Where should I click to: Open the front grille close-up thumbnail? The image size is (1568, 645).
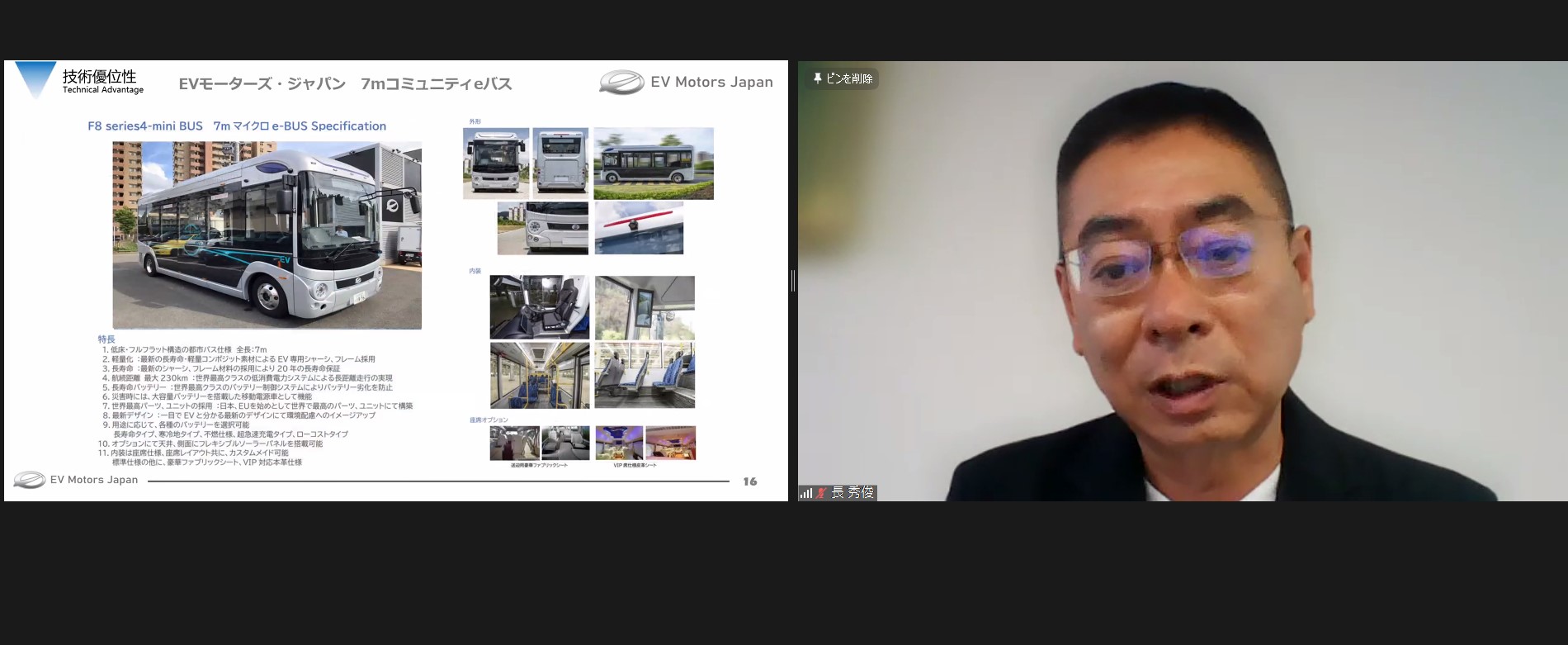point(543,228)
